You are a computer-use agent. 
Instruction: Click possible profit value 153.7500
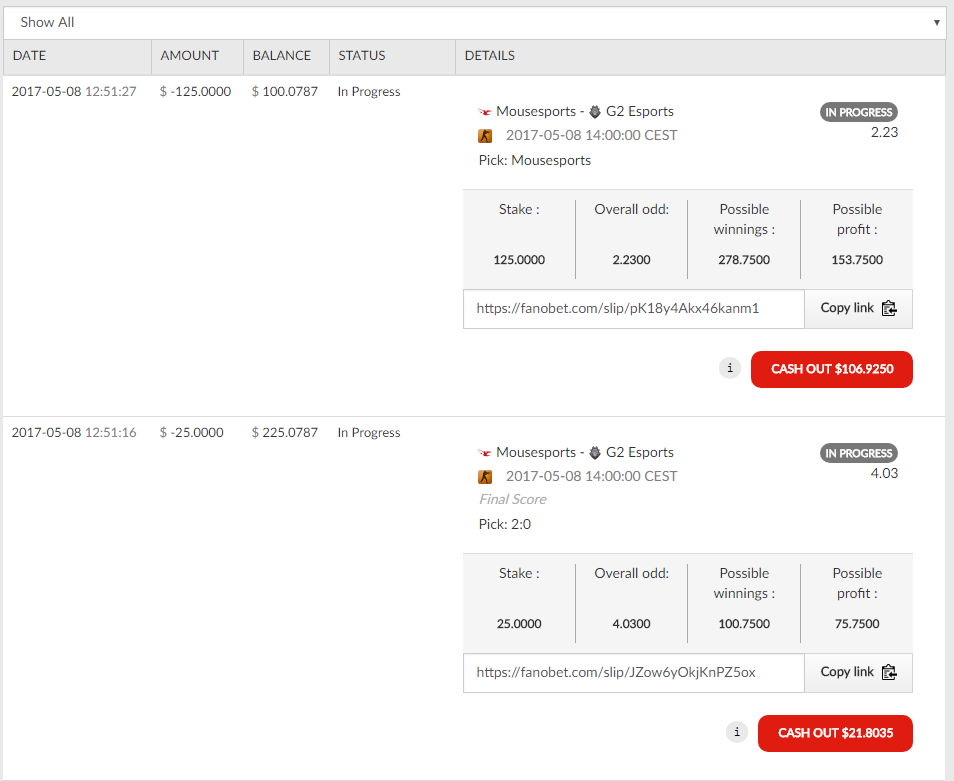click(857, 260)
